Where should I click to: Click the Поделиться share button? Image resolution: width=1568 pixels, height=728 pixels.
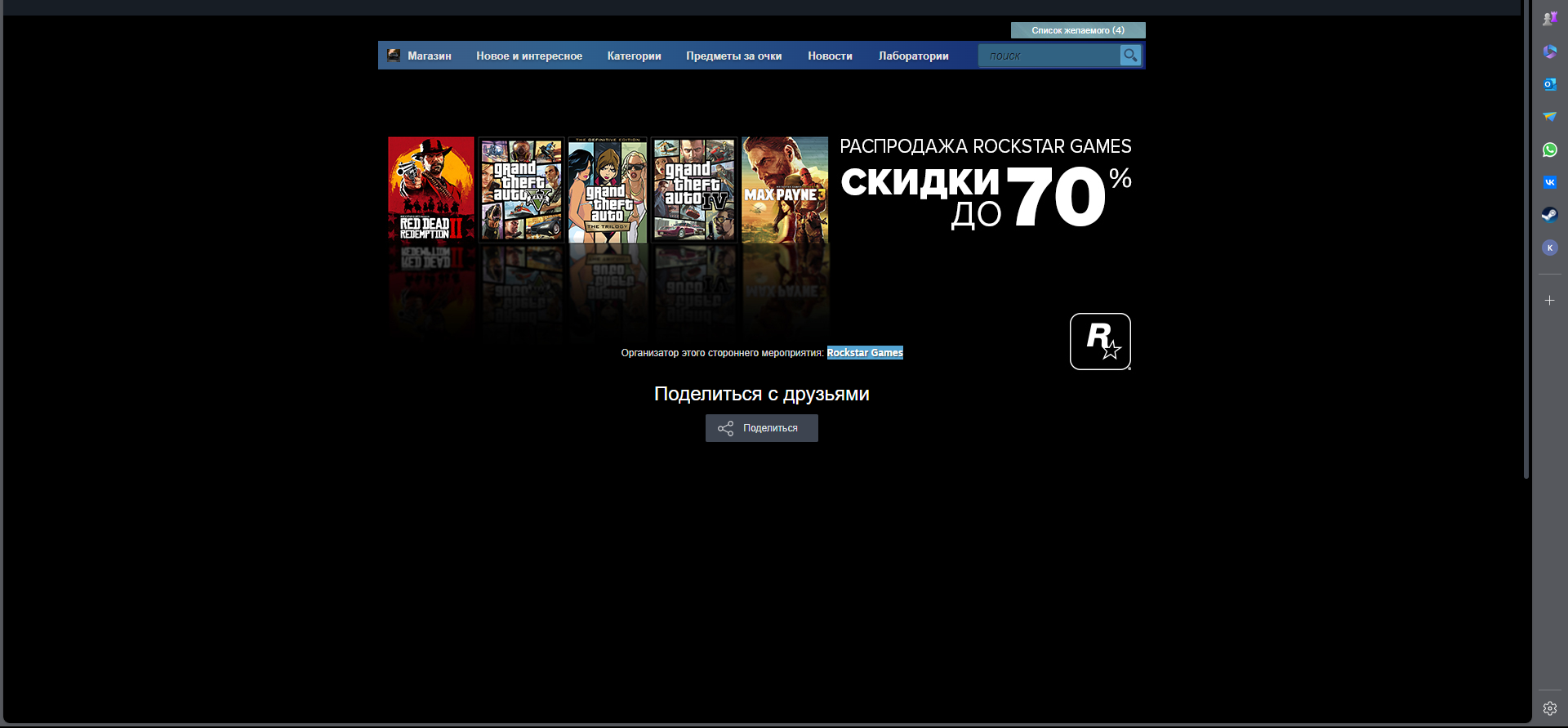[x=762, y=428]
